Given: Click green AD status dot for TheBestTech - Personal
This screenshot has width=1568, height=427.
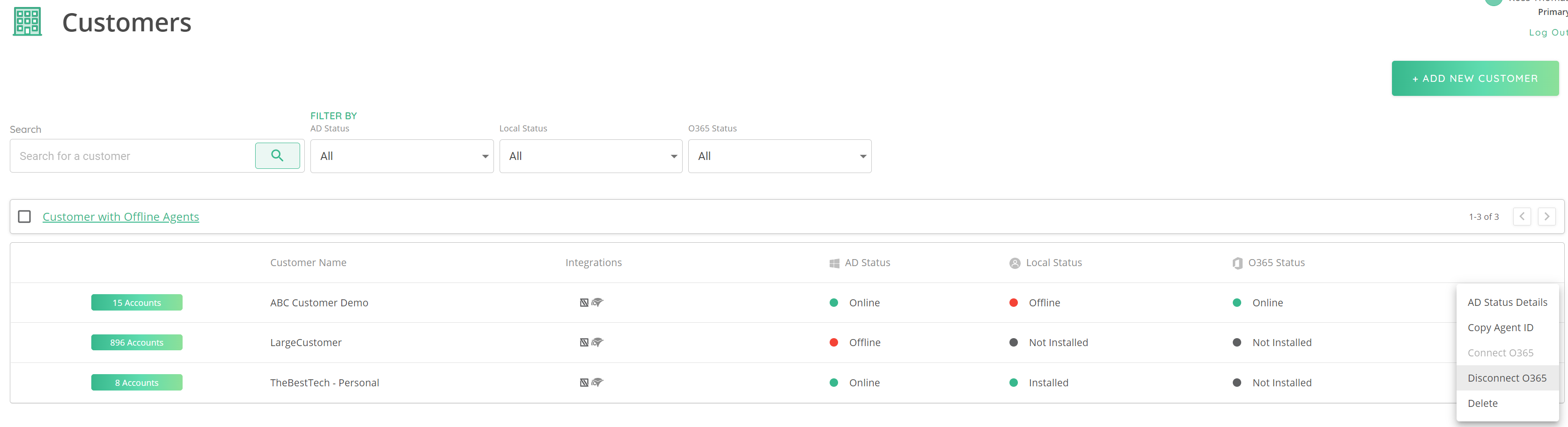Looking at the screenshot, I should 834,383.
